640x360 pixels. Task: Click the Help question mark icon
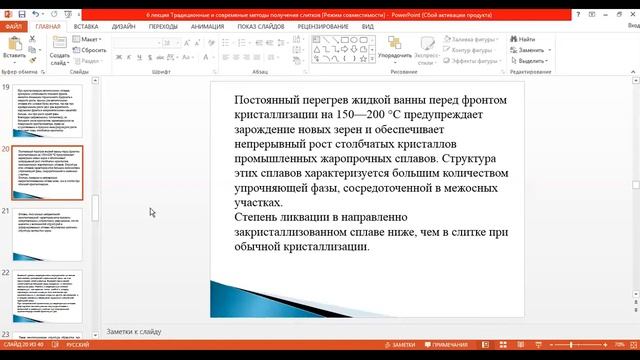578,14
